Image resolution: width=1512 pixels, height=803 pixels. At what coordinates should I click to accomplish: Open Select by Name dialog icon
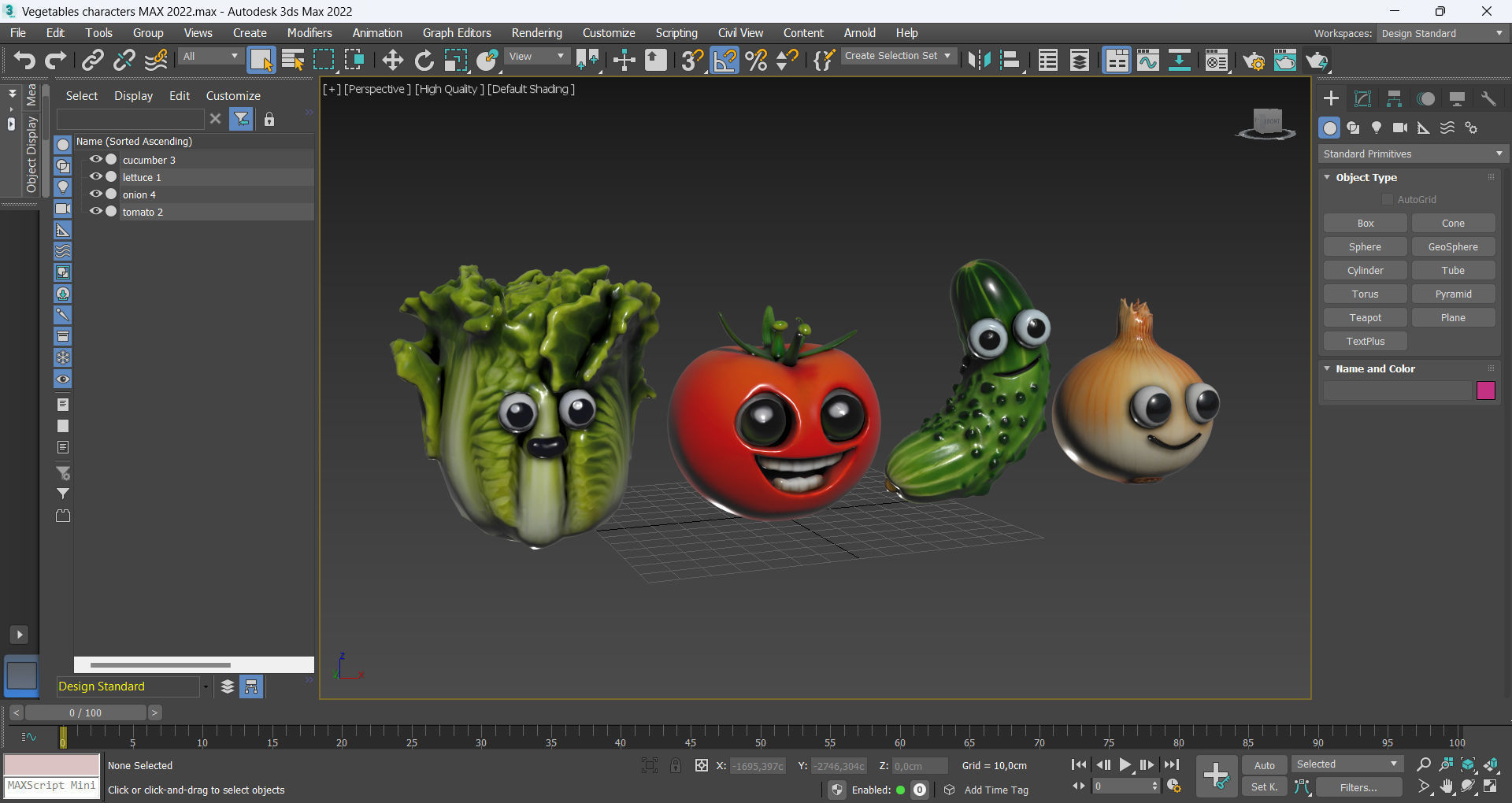pyautogui.click(x=293, y=60)
